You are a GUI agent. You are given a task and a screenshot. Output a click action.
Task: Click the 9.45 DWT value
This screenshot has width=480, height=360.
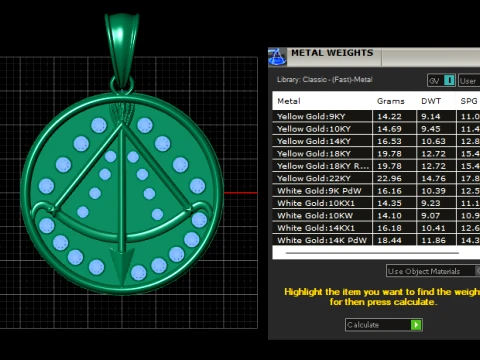click(x=431, y=129)
